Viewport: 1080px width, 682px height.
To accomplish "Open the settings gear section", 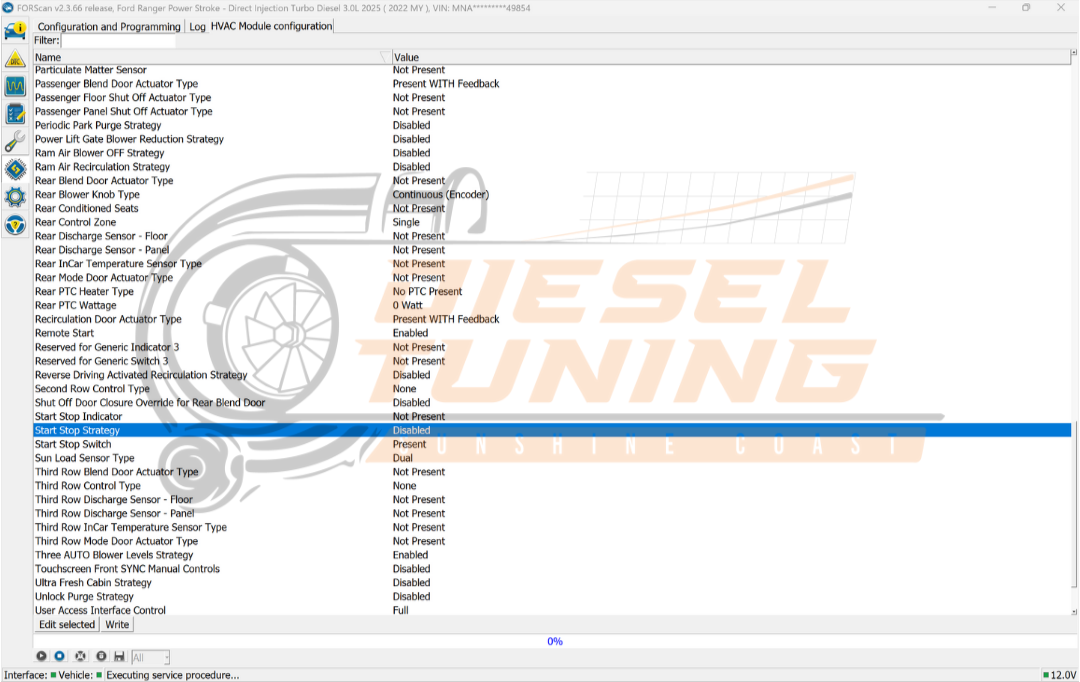I will 15,197.
